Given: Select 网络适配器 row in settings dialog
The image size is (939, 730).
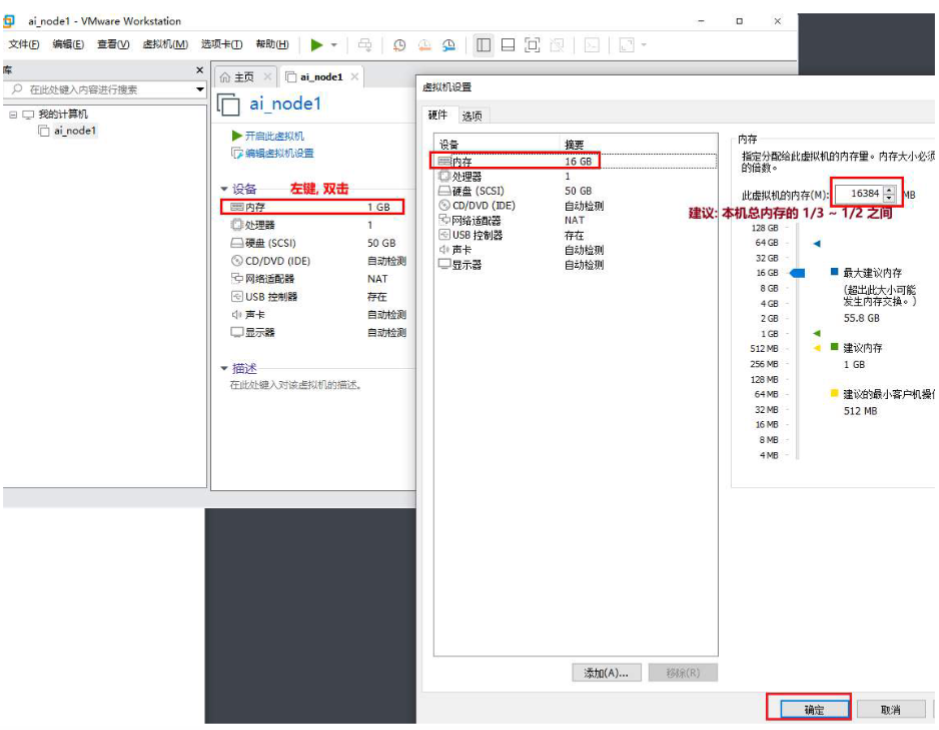Looking at the screenshot, I should pyautogui.click(x=577, y=220).
